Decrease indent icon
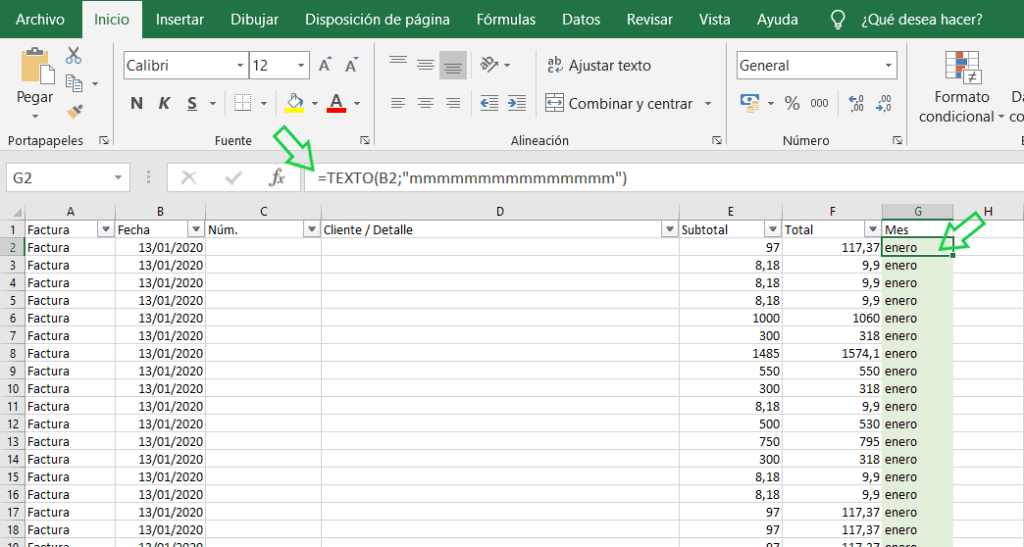Viewport: 1024px width, 547px height. pyautogui.click(x=488, y=103)
